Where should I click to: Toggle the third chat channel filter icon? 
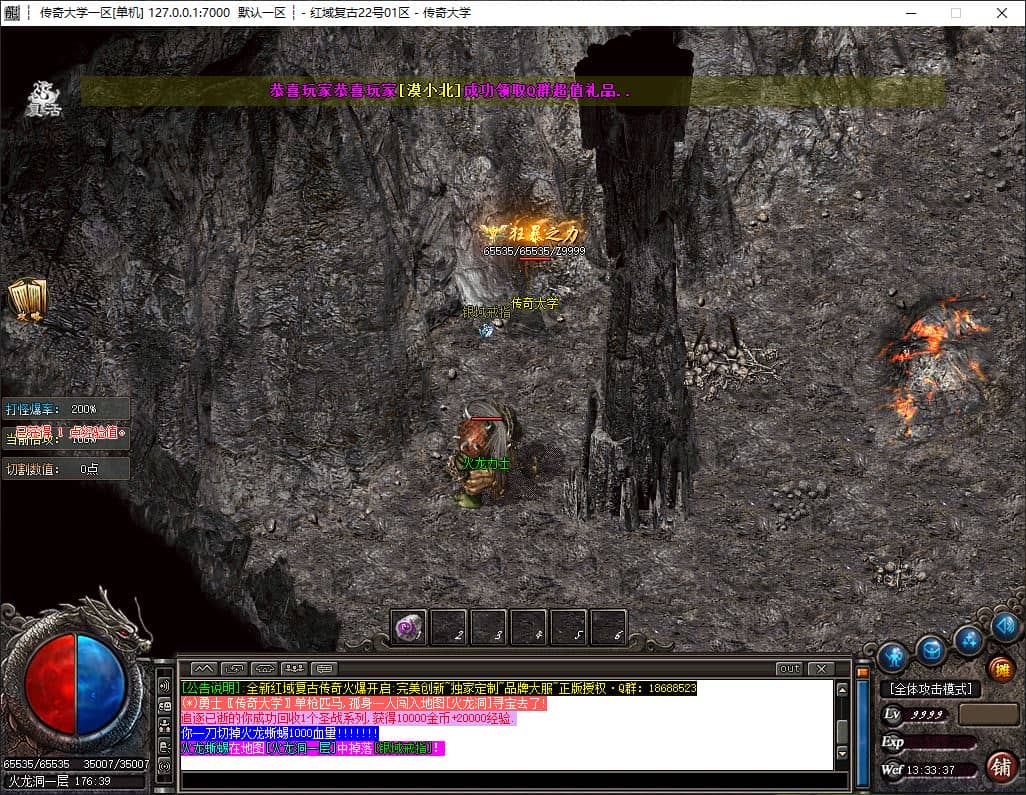point(164,726)
